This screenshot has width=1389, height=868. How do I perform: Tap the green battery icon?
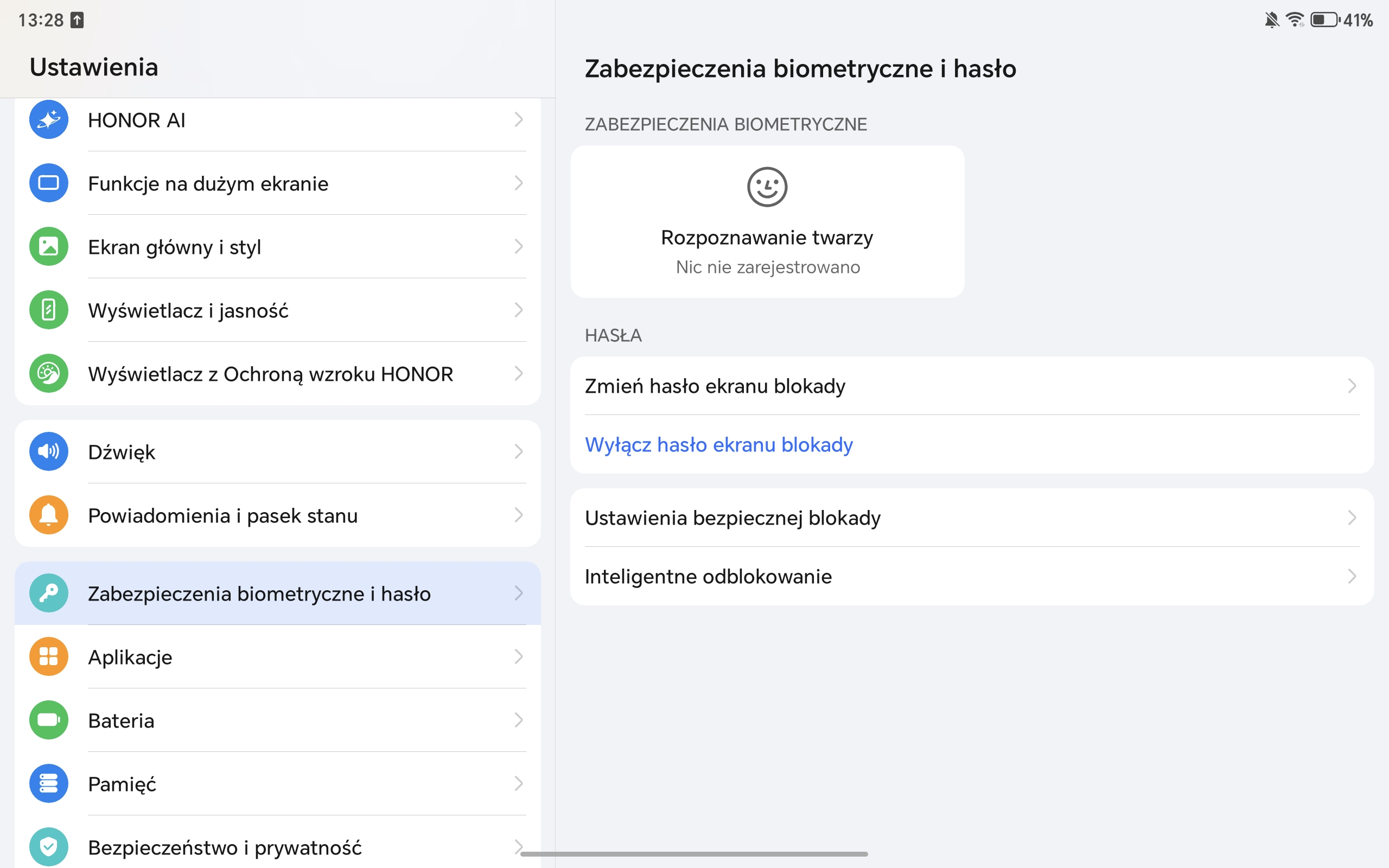(x=49, y=720)
